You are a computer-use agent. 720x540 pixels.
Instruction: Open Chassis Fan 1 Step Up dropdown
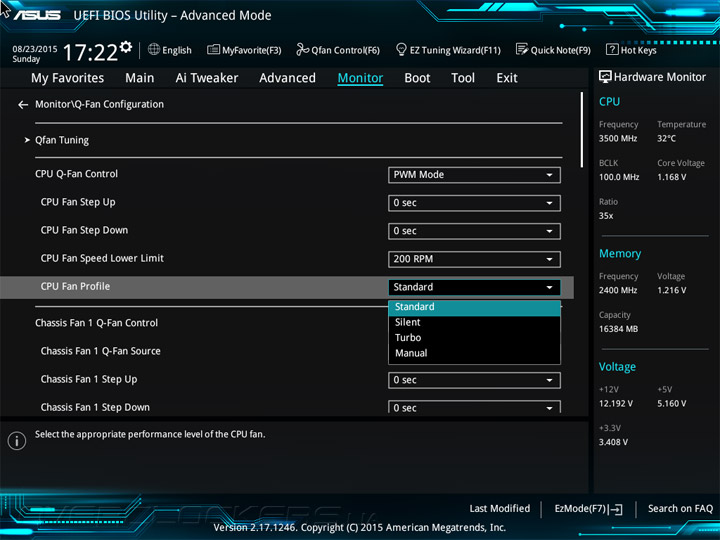tap(474, 380)
